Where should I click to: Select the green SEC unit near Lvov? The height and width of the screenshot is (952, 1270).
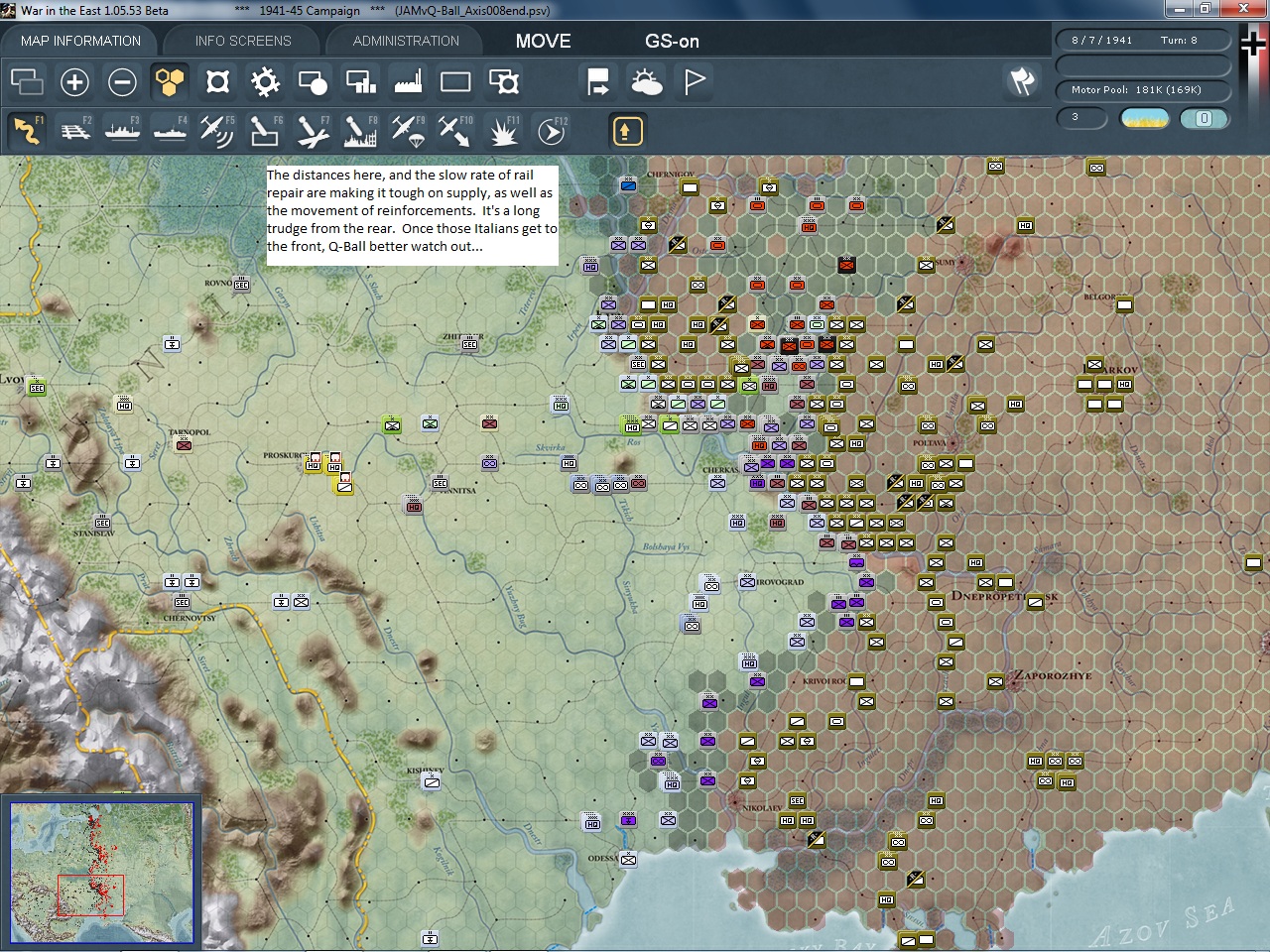click(37, 387)
